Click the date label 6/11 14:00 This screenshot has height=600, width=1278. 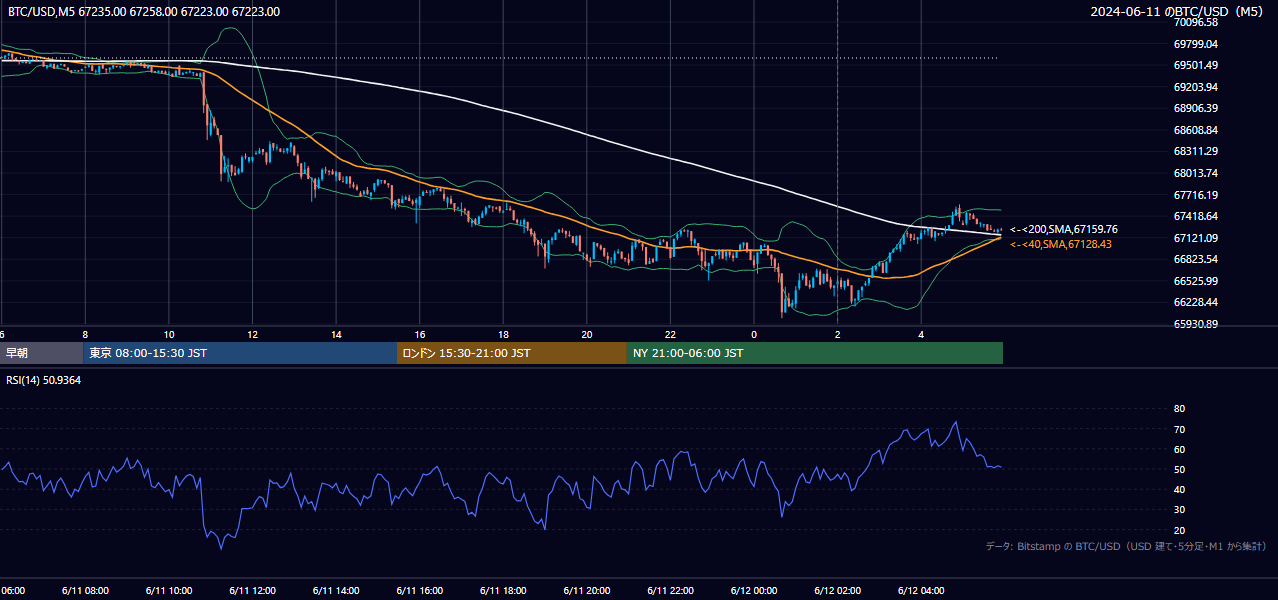coord(336,591)
